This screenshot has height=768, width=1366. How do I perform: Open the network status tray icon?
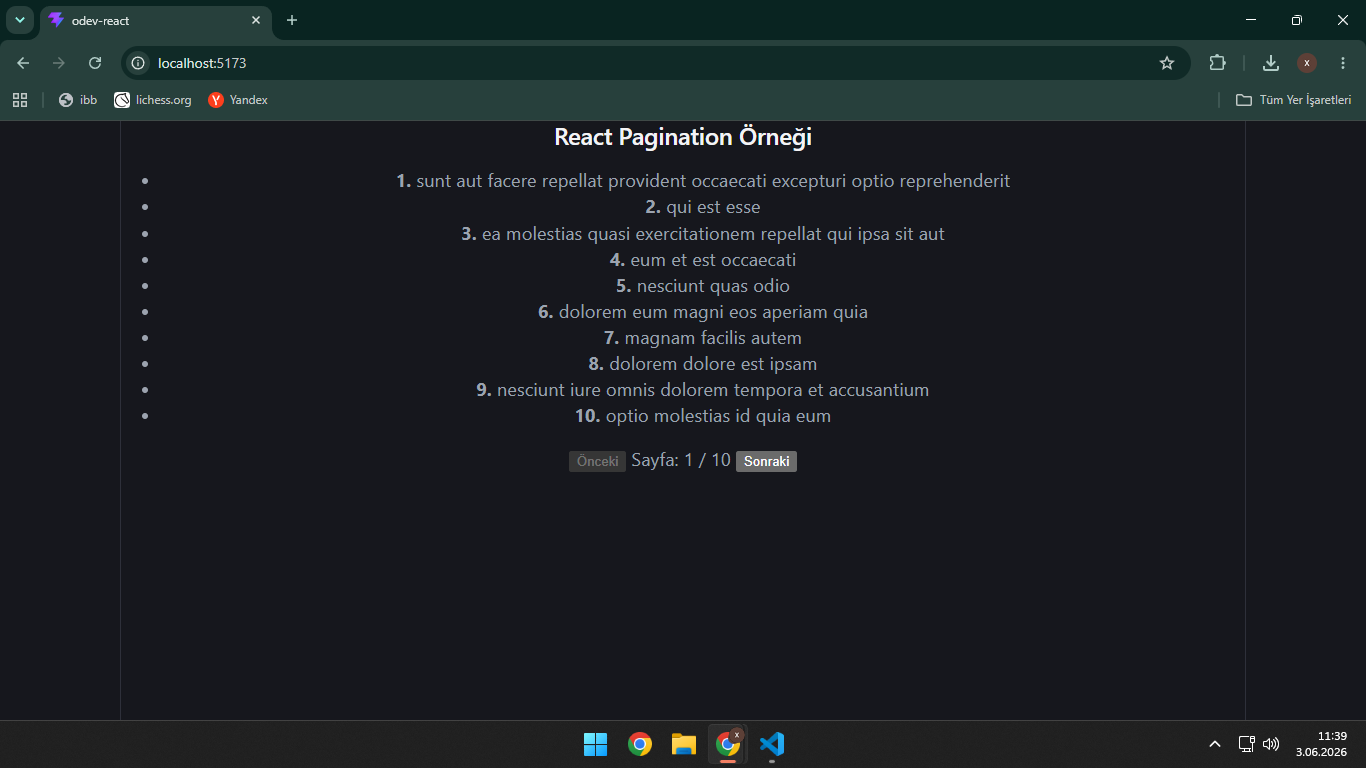coord(1246,744)
